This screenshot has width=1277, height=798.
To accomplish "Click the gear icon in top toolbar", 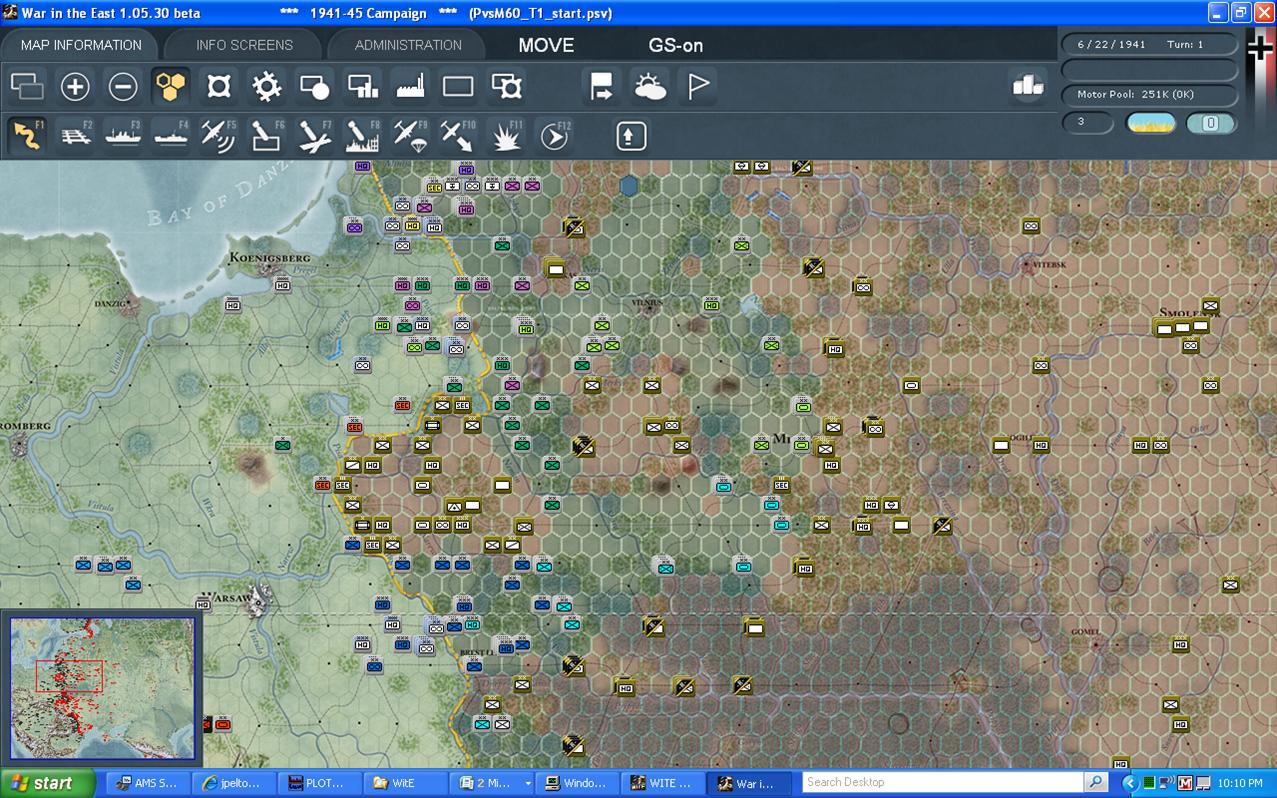I will click(x=267, y=87).
